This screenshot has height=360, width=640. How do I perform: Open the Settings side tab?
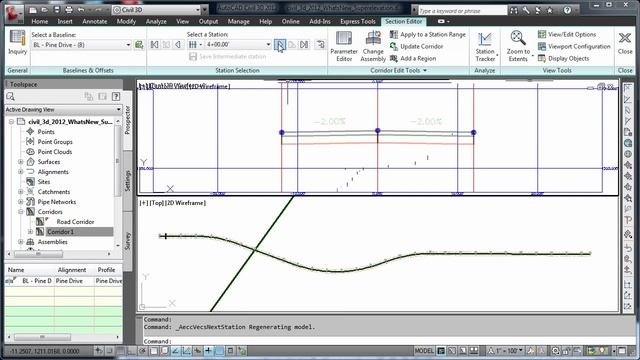point(127,181)
